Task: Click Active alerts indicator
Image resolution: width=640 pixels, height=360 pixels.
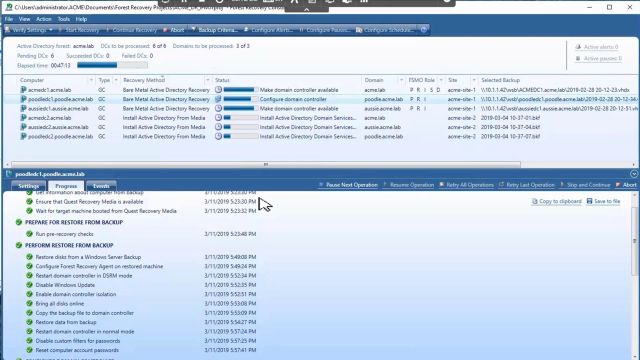Action: pyautogui.click(x=597, y=47)
